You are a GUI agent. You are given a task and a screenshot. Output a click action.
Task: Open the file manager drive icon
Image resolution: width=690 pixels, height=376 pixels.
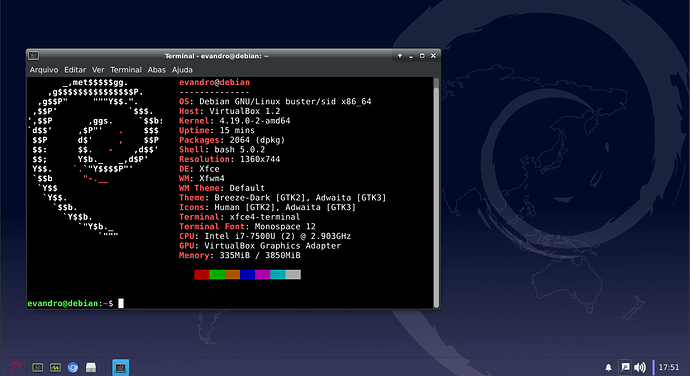pos(91,367)
